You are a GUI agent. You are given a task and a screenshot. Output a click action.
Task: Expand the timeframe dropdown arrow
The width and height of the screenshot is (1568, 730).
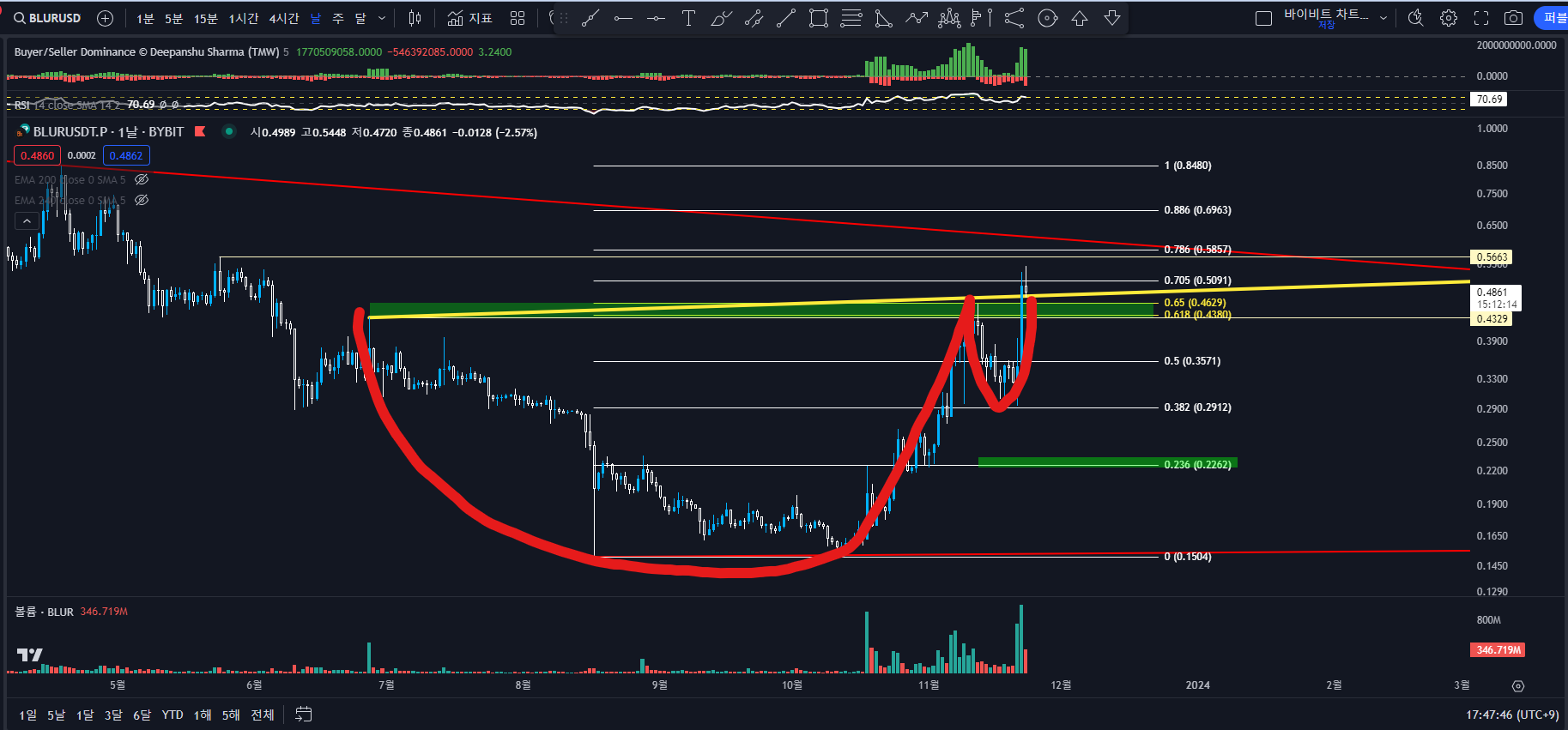coord(382,18)
